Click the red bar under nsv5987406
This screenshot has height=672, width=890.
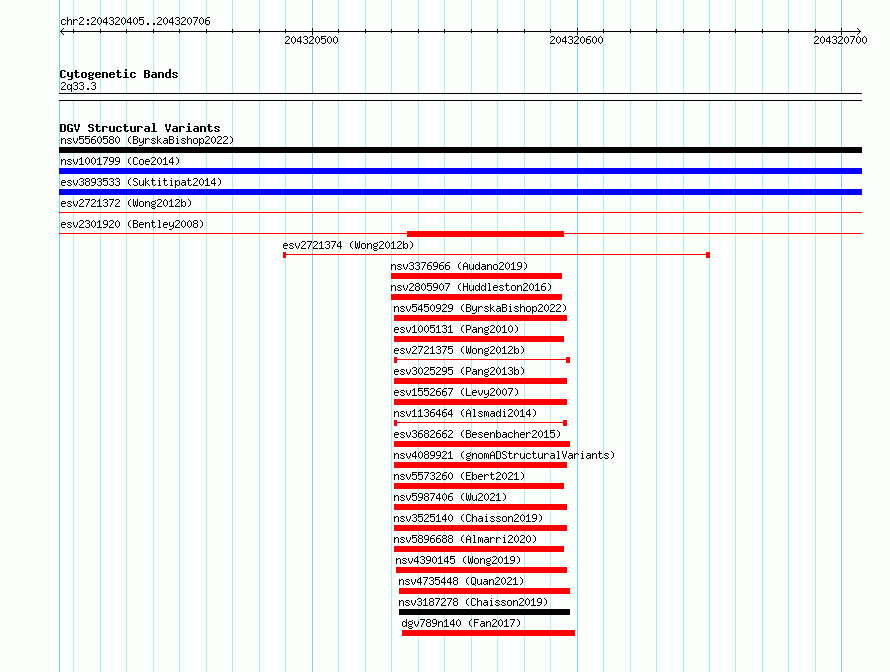pyautogui.click(x=480, y=507)
